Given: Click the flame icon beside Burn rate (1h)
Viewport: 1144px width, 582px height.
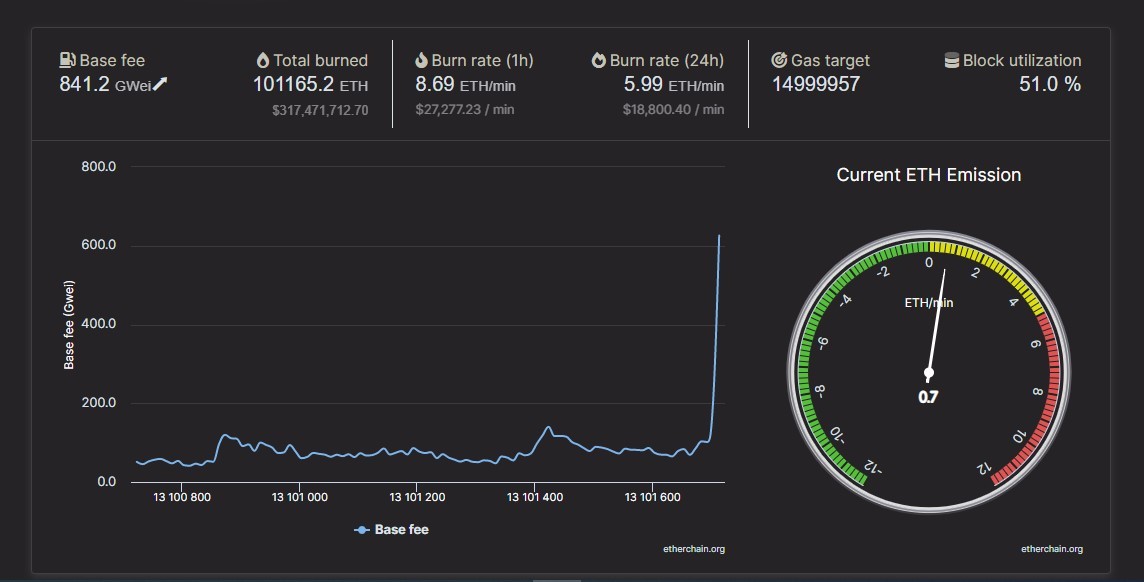Looking at the screenshot, I should pyautogui.click(x=421, y=60).
